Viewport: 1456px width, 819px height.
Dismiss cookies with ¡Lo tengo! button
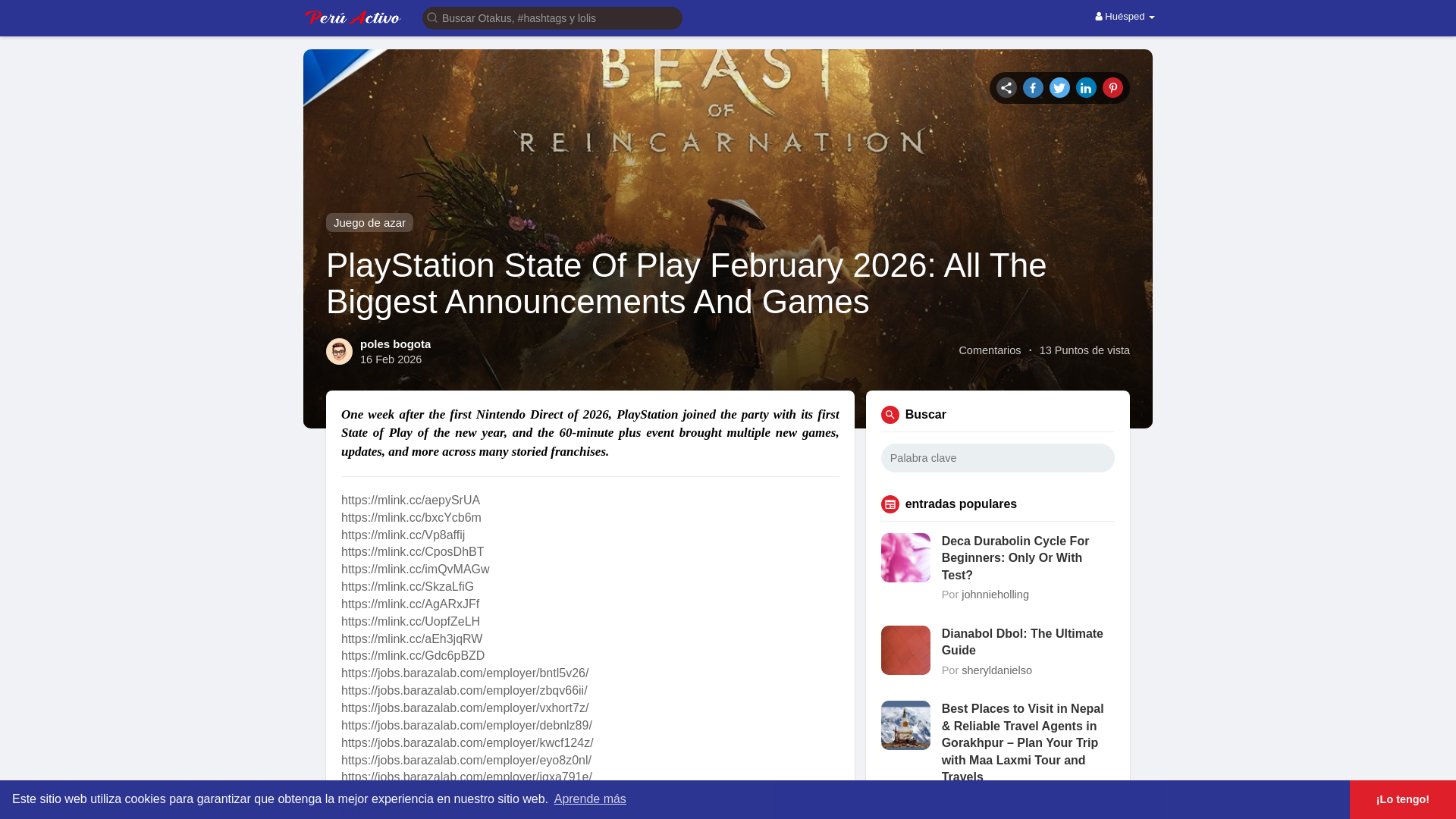pyautogui.click(x=1402, y=799)
